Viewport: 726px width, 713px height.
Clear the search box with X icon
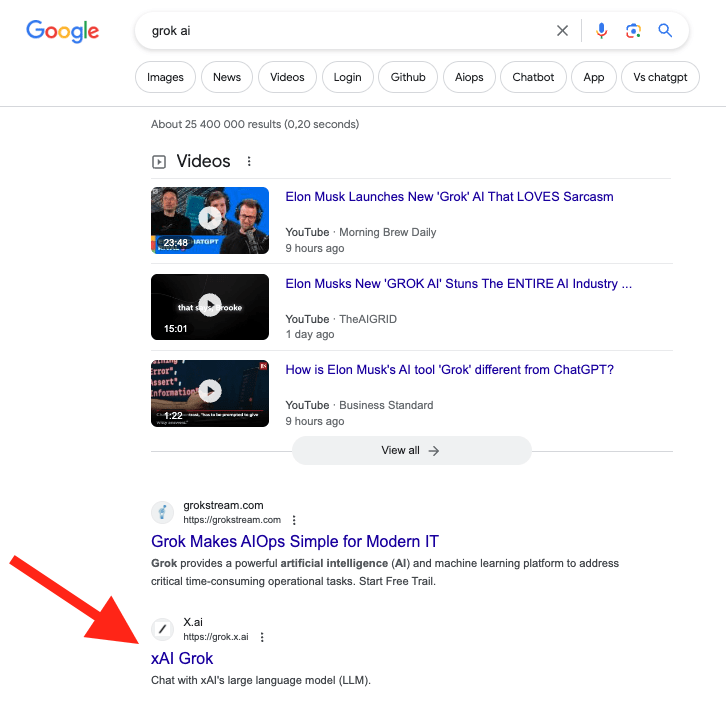point(562,31)
